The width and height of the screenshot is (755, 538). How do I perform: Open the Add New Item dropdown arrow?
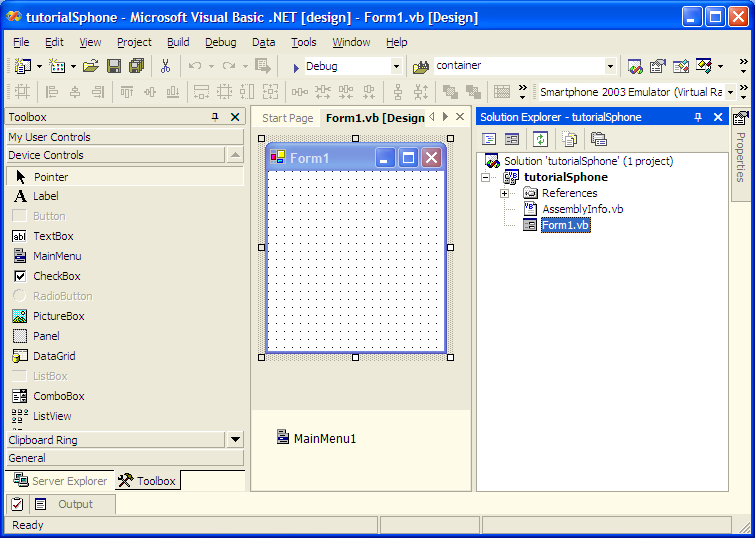[x=74, y=66]
